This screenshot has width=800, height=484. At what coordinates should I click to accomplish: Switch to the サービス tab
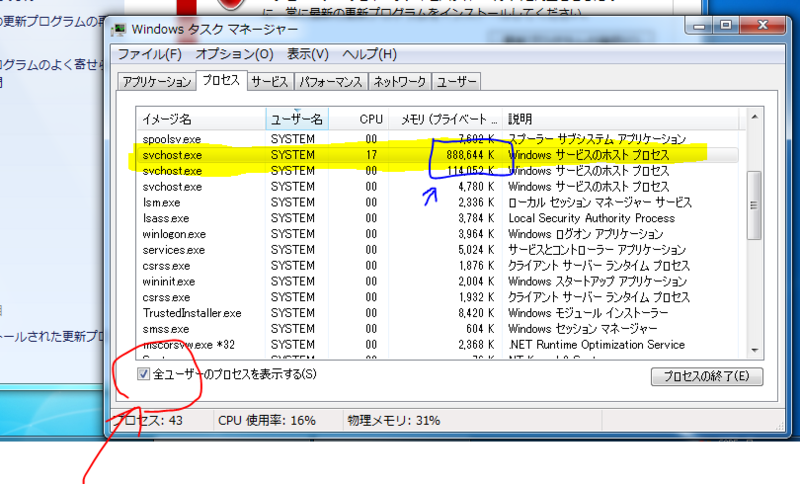click(x=270, y=82)
